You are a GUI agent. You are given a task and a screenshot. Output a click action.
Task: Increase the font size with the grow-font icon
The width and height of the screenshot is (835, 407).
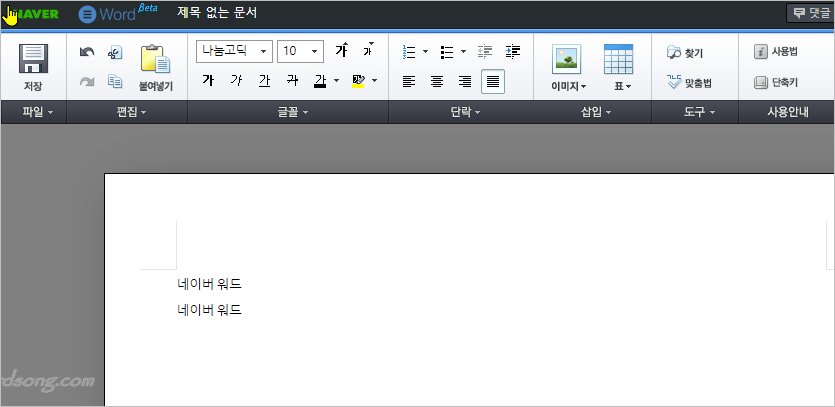pyautogui.click(x=341, y=50)
